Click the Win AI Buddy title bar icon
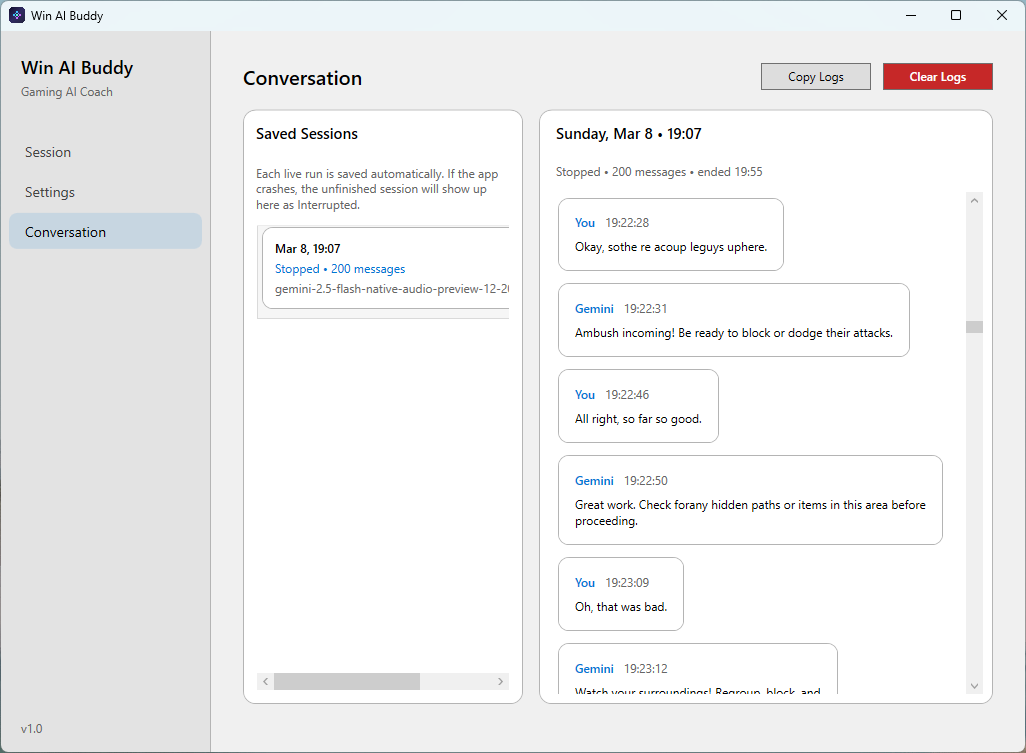This screenshot has height=753, width=1026. (x=17, y=15)
